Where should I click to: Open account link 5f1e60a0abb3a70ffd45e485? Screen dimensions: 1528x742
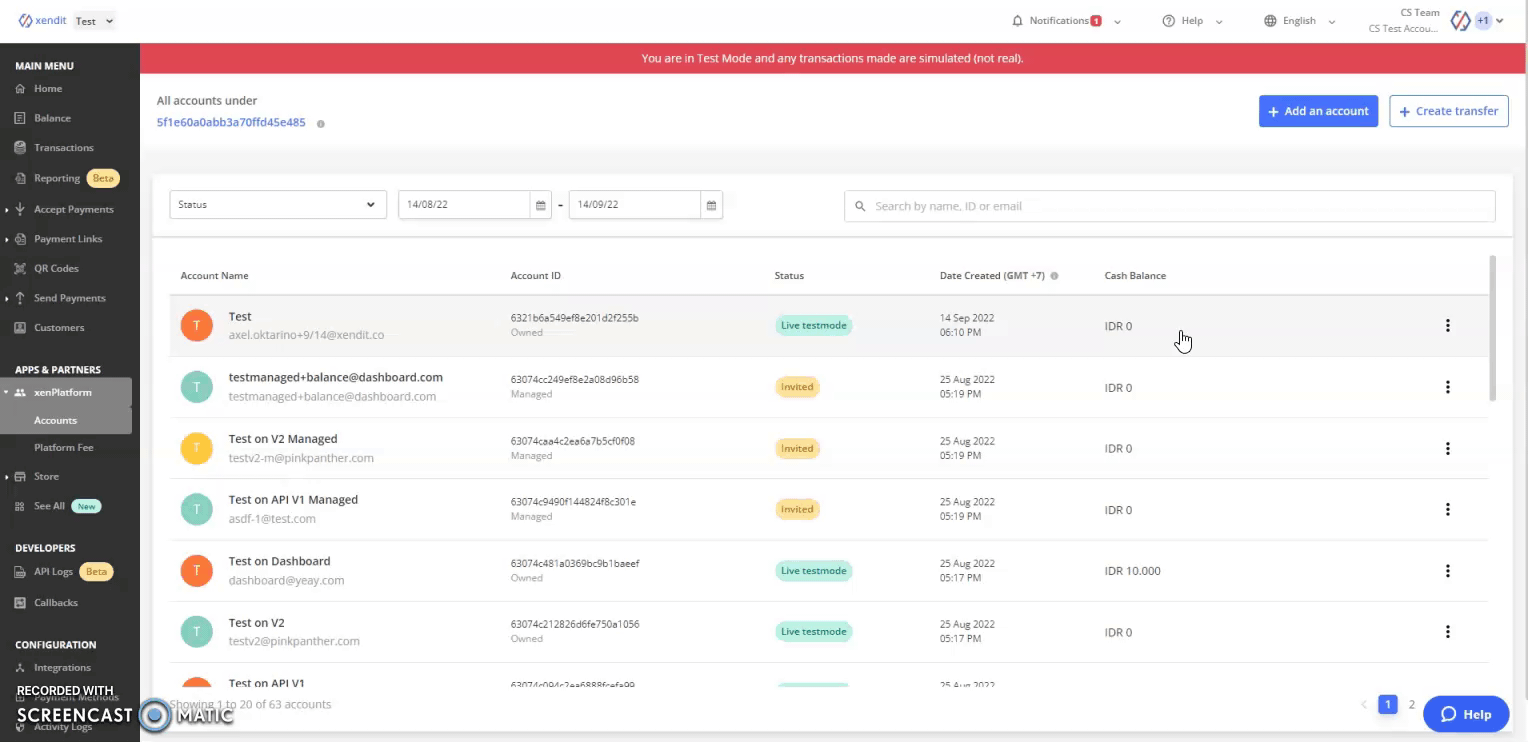pyautogui.click(x=231, y=122)
